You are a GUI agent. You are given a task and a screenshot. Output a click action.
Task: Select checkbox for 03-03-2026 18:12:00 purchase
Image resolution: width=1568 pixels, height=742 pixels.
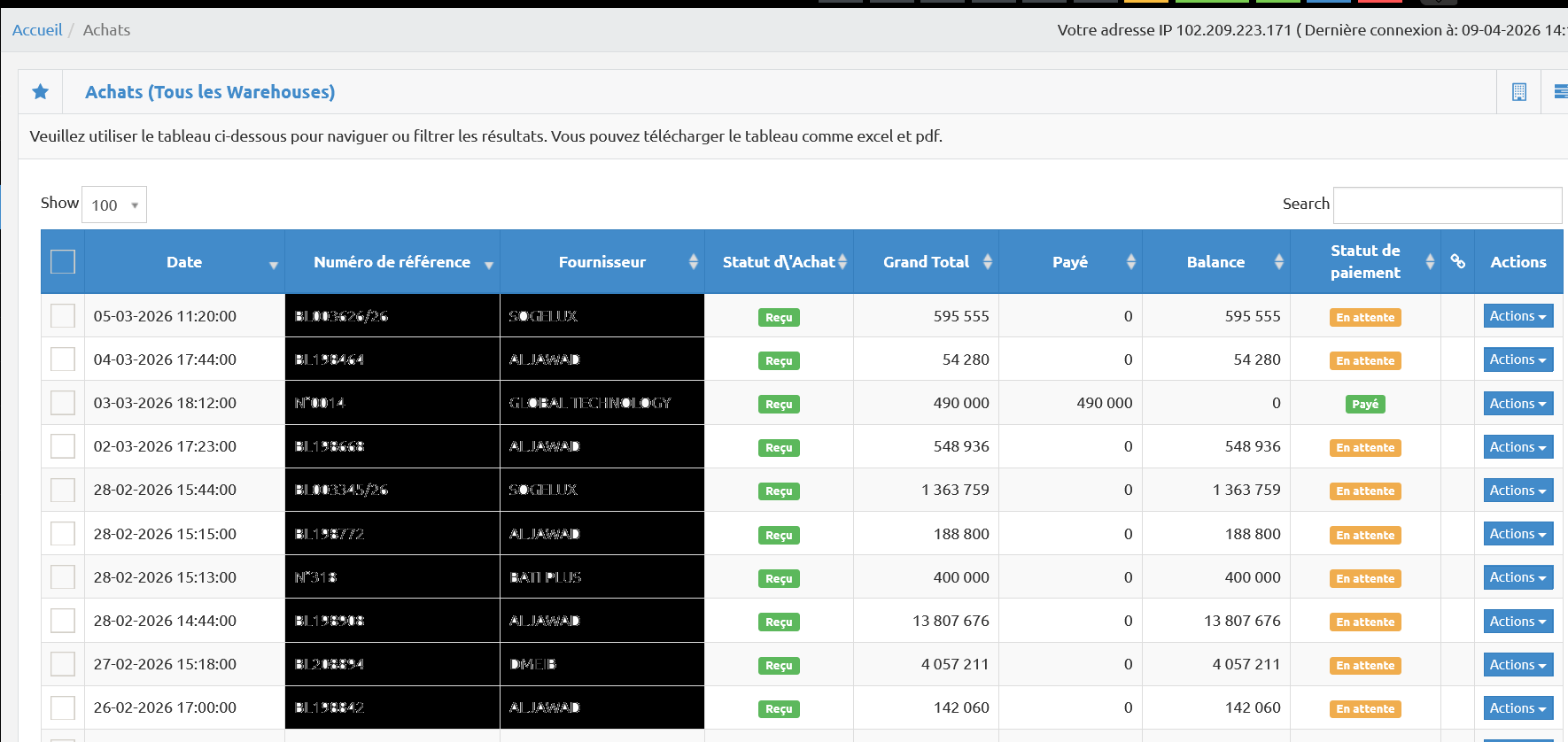[x=63, y=403]
